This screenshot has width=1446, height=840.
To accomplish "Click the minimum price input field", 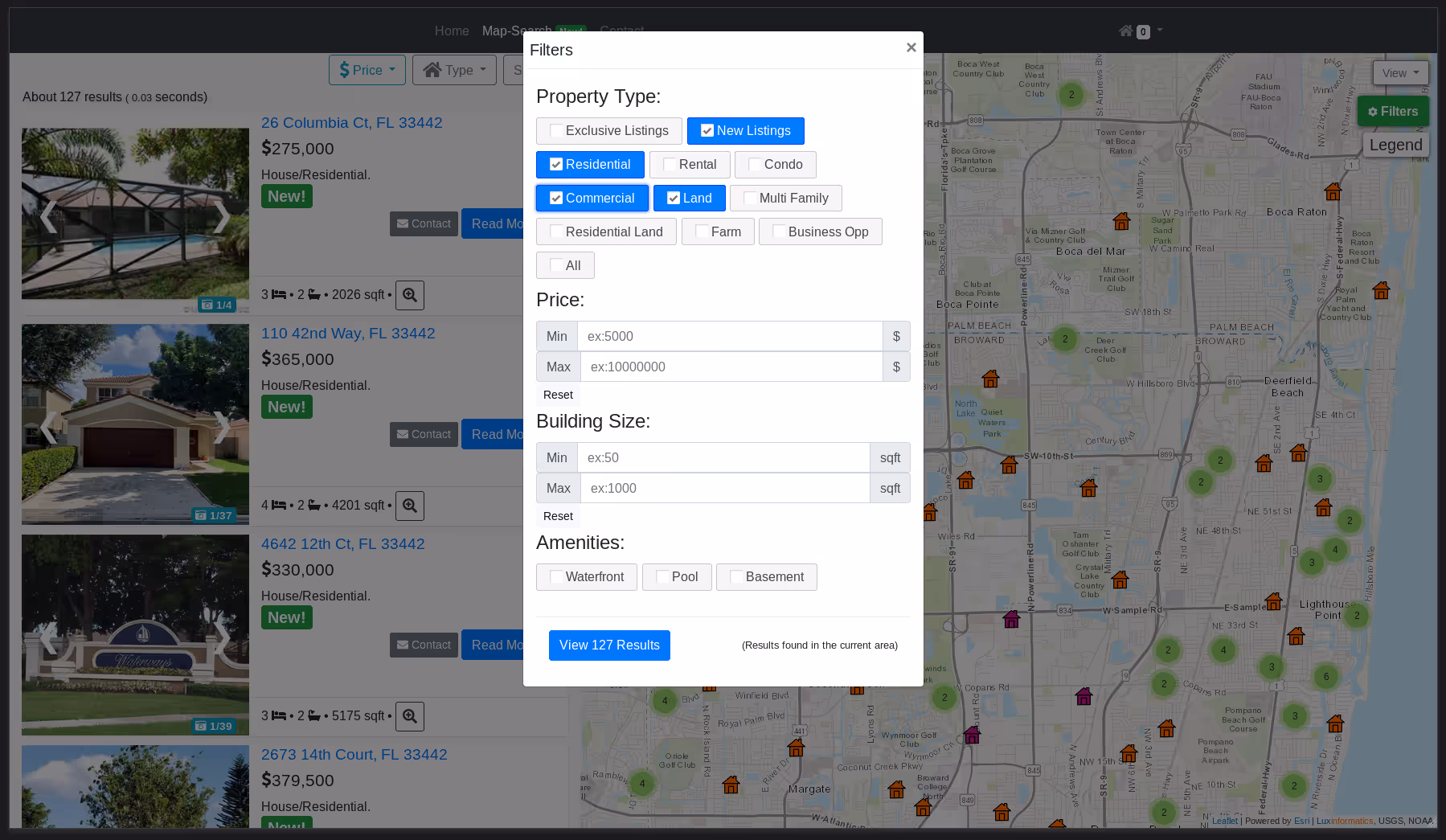I will click(x=729, y=337).
